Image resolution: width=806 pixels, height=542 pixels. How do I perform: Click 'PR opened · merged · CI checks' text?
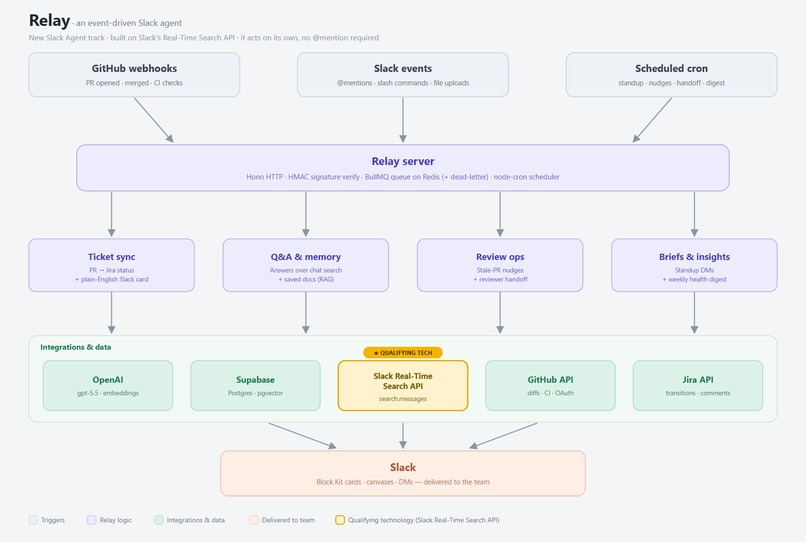click(134, 83)
